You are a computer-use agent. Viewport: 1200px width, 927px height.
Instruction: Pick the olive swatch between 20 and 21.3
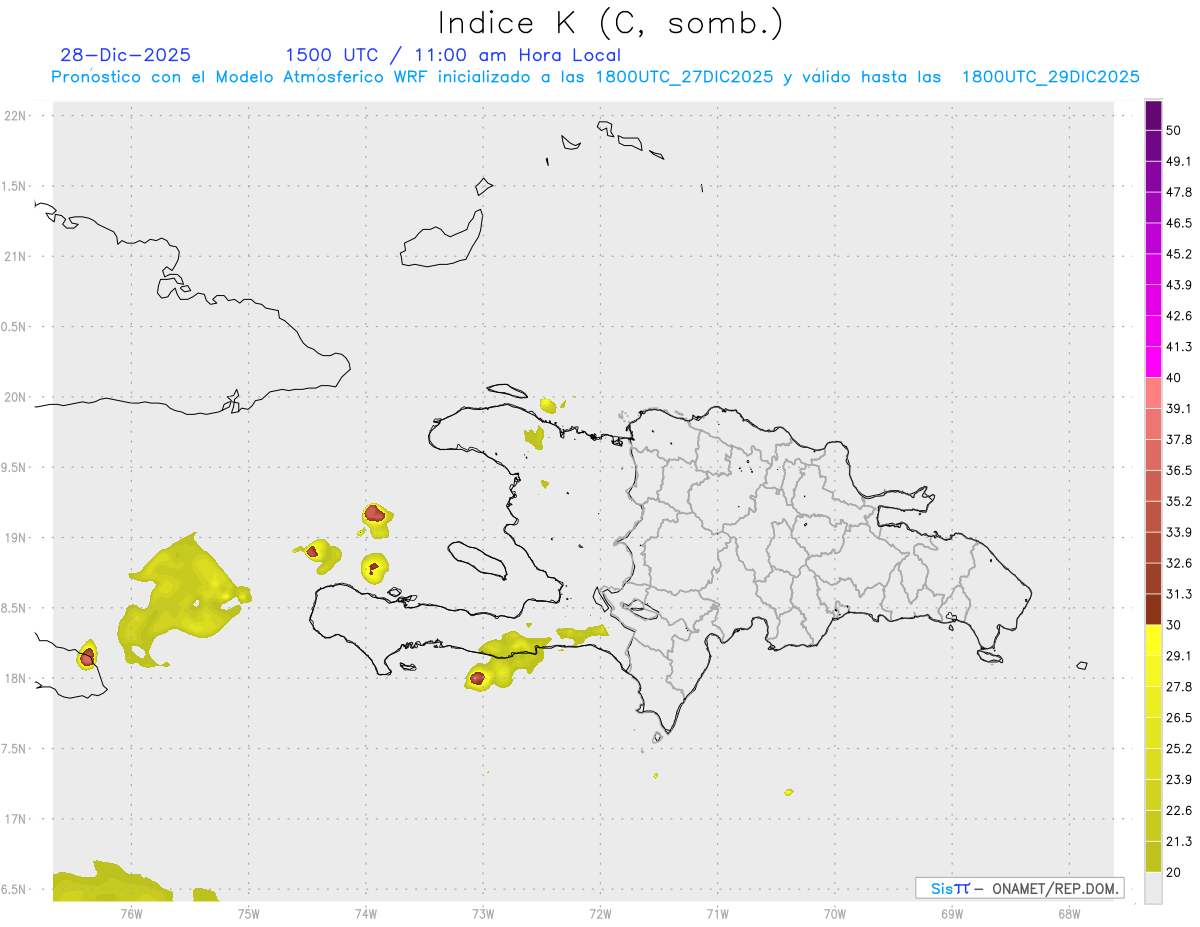point(1153,857)
